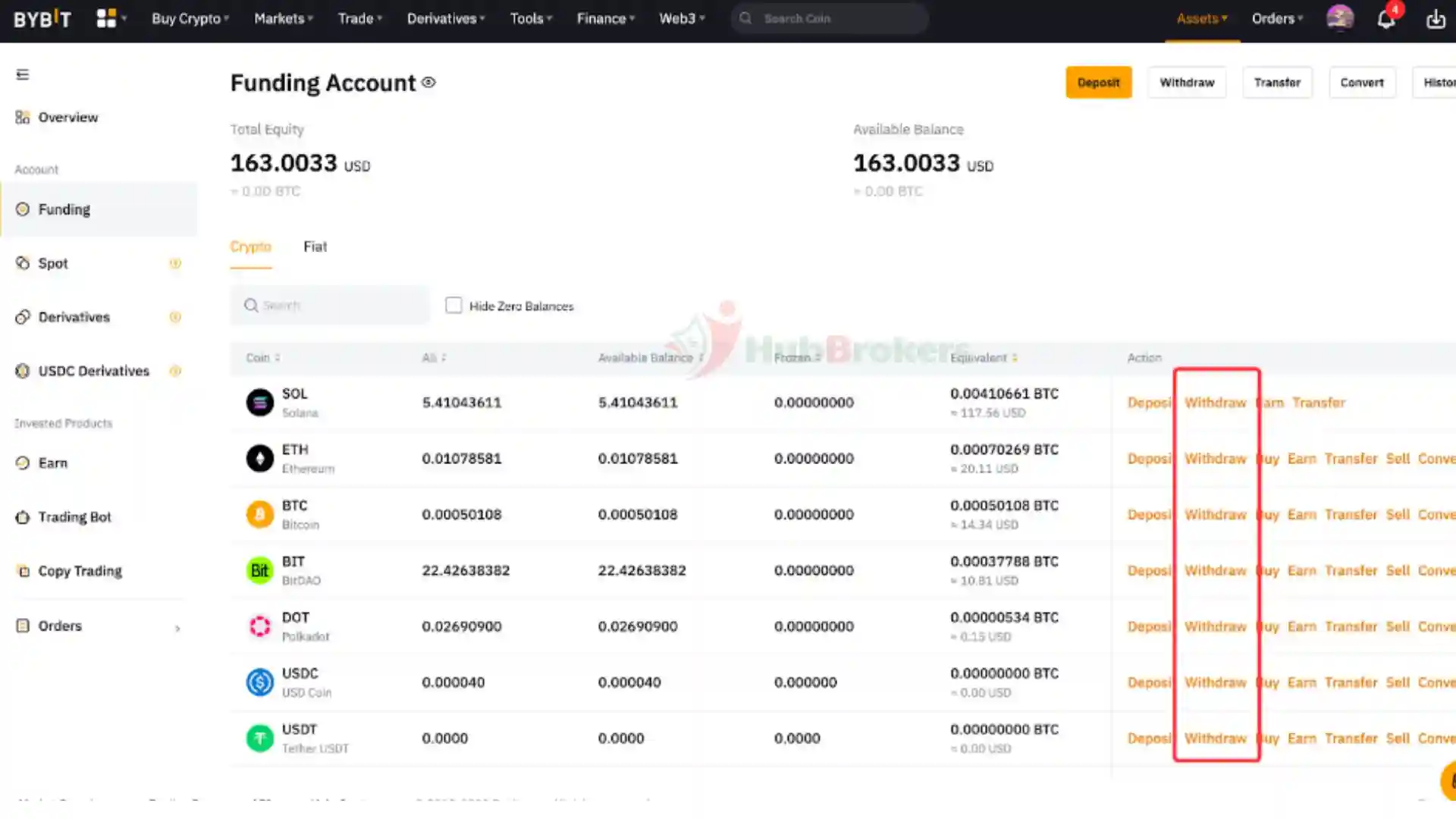Click the Tether USDT coin icon
The image size is (1456, 819).
click(x=259, y=738)
